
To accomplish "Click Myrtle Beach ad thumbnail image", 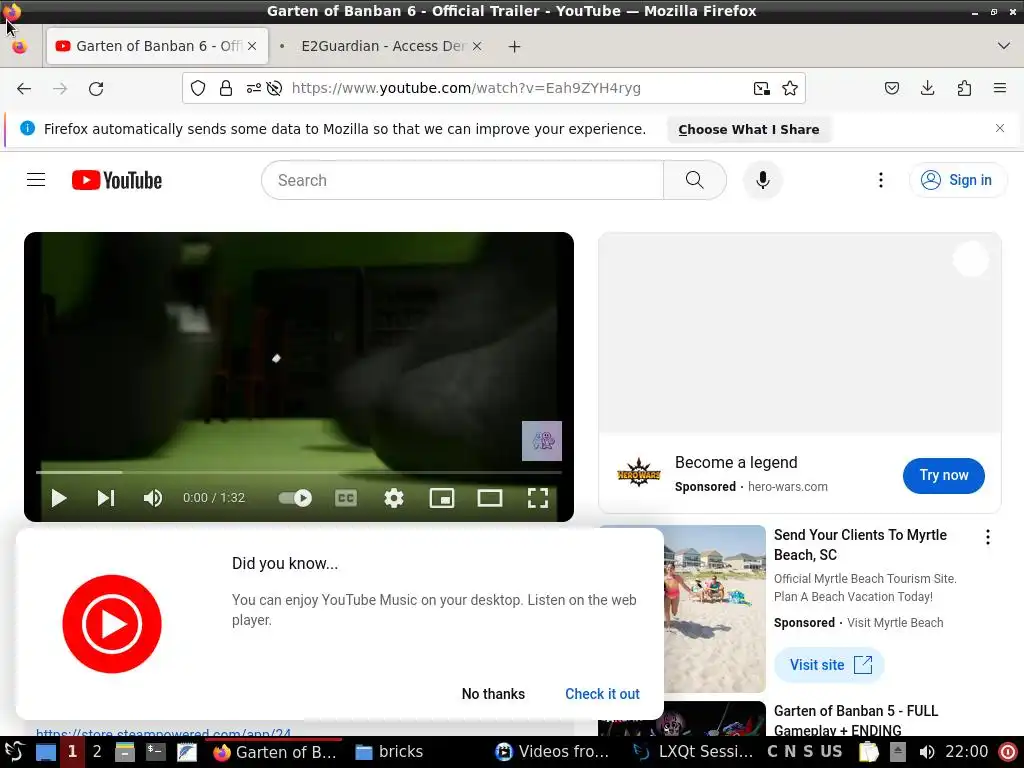I will point(714,609).
